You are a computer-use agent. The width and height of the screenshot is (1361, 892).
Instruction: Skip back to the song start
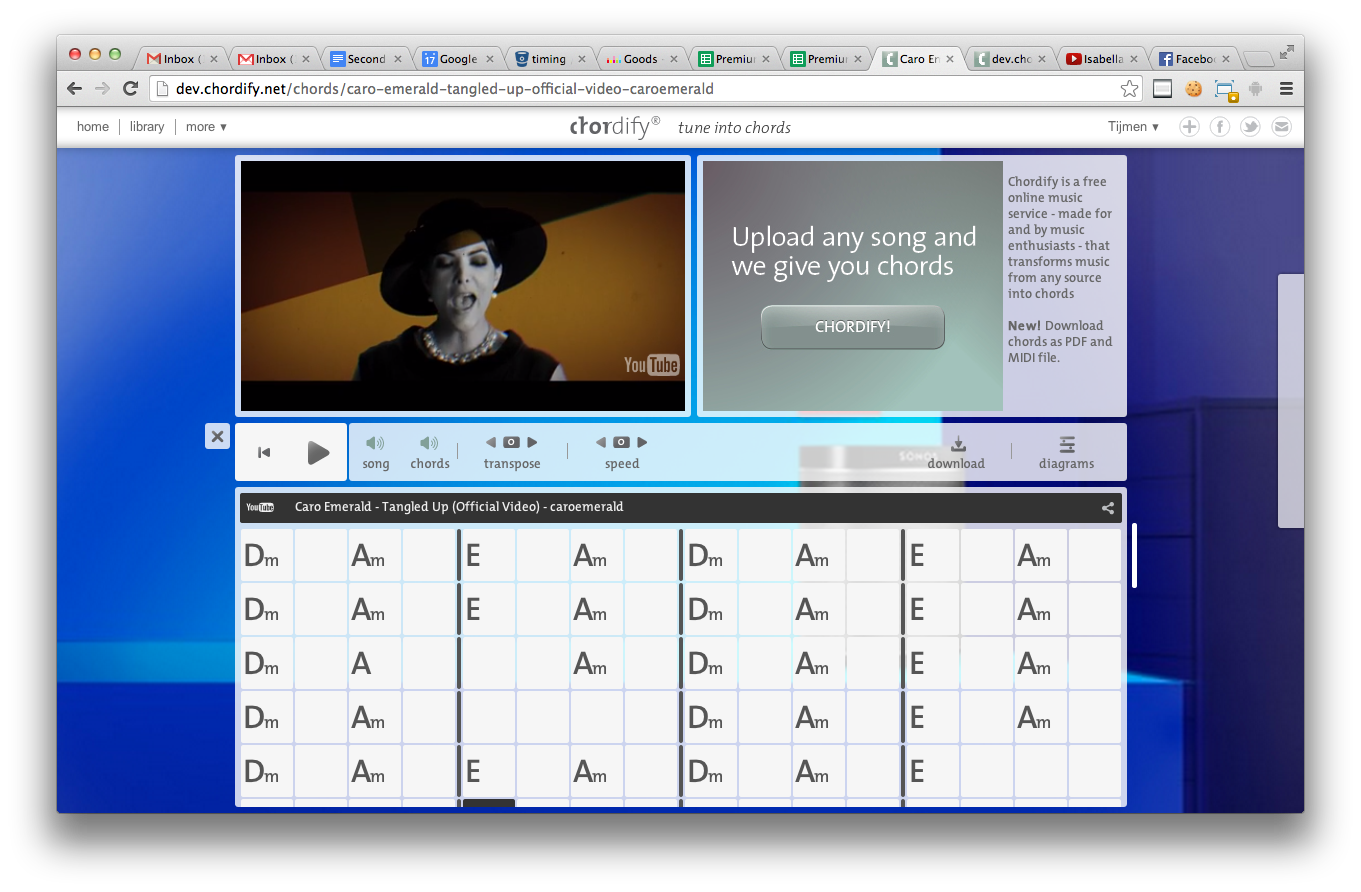[x=264, y=453]
